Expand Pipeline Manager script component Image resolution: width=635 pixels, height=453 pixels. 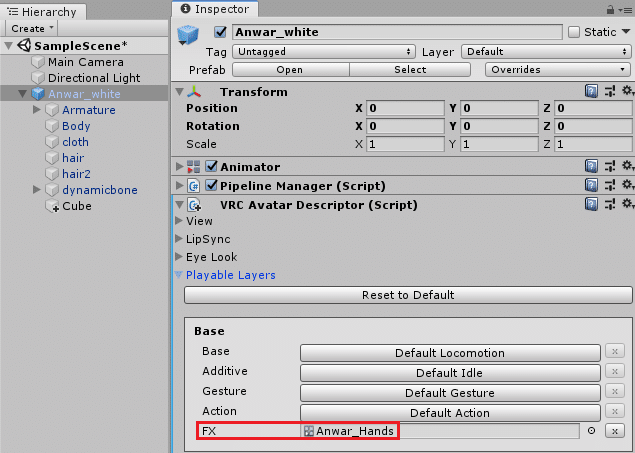pyautogui.click(x=179, y=185)
